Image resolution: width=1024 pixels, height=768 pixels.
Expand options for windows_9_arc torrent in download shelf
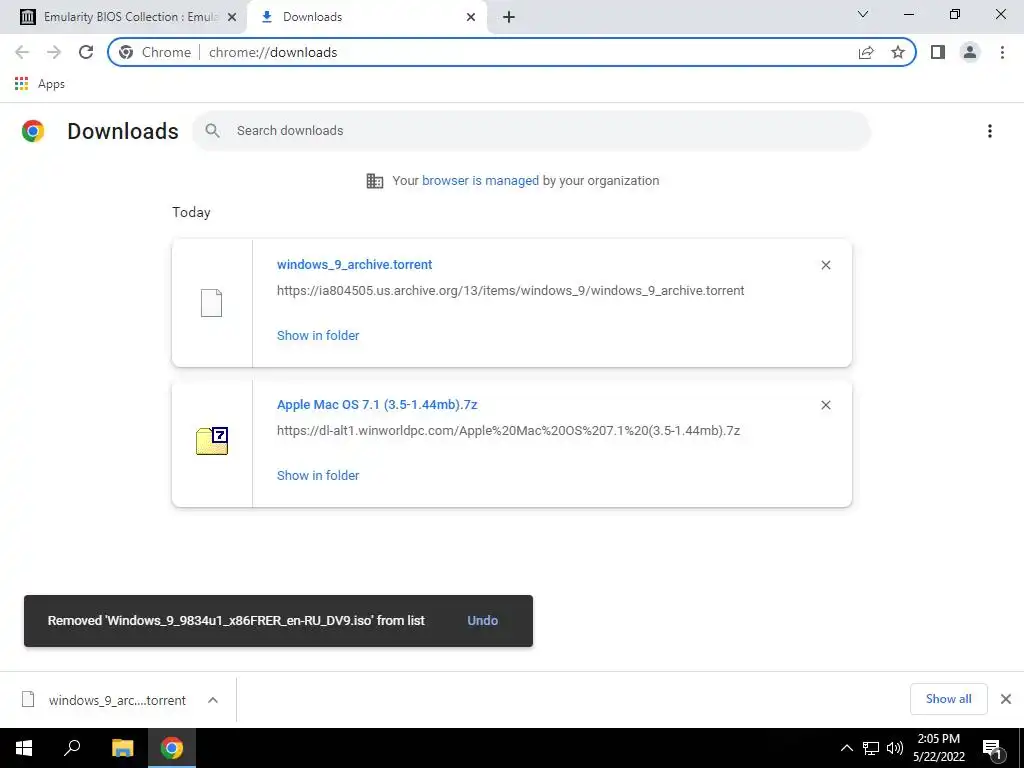click(213, 700)
